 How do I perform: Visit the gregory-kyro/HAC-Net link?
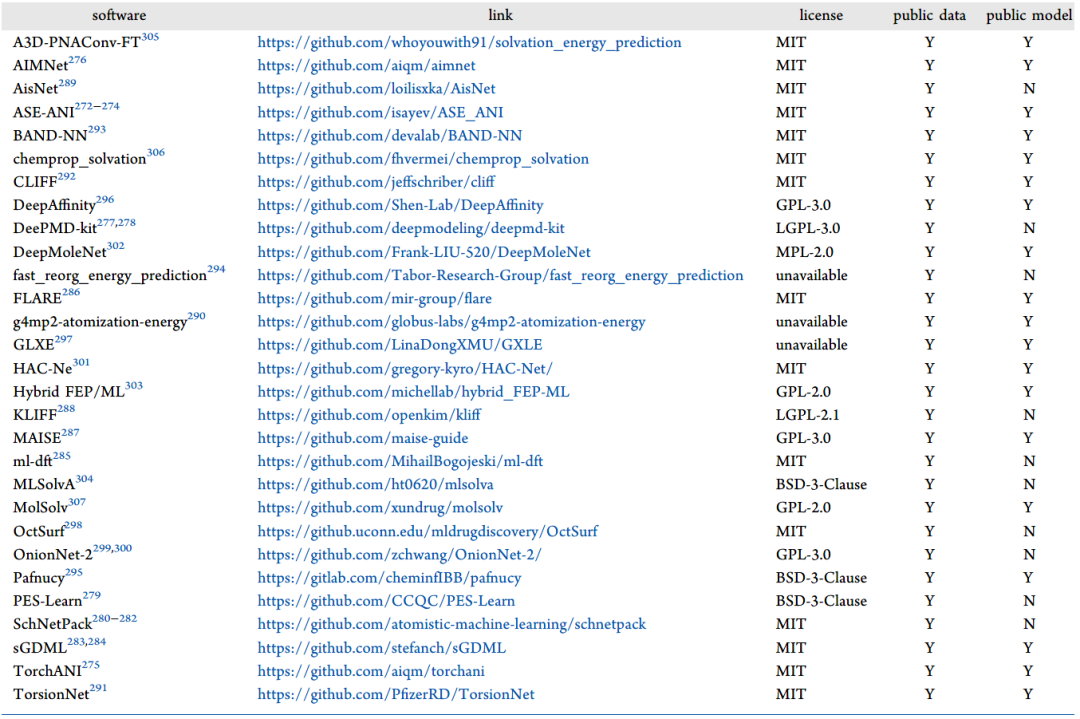(x=405, y=368)
